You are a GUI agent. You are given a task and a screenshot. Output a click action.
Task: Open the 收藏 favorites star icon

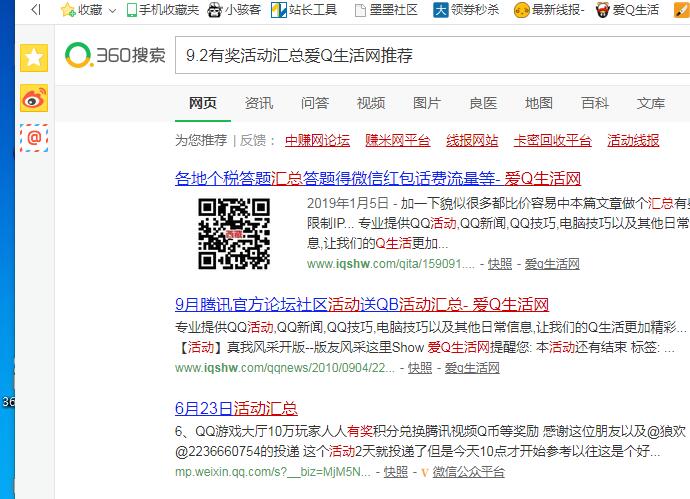coord(68,10)
